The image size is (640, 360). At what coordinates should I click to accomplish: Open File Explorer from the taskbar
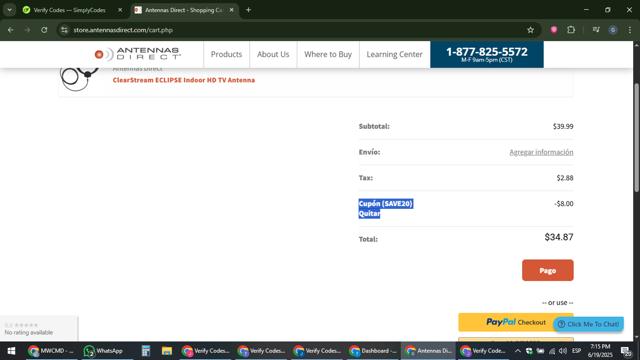point(167,351)
